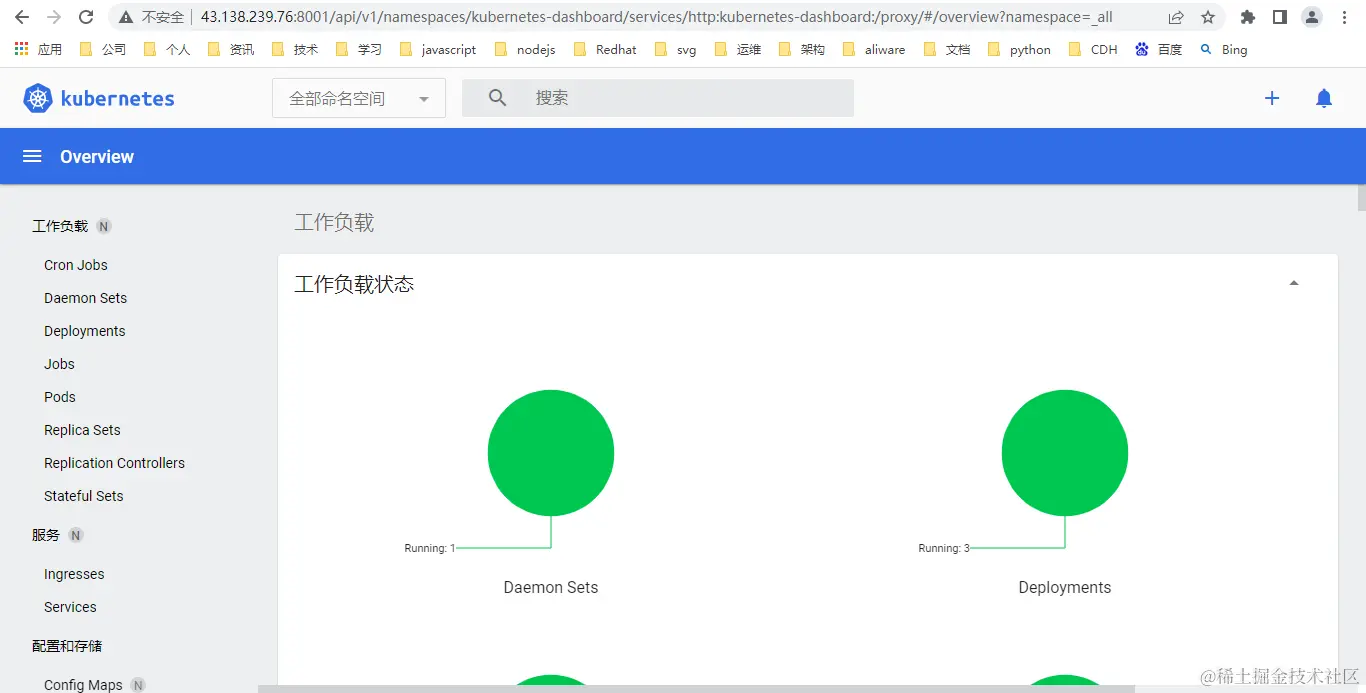This screenshot has height=693, width=1366.
Task: Open the Bing bookmark
Action: click(1223, 49)
